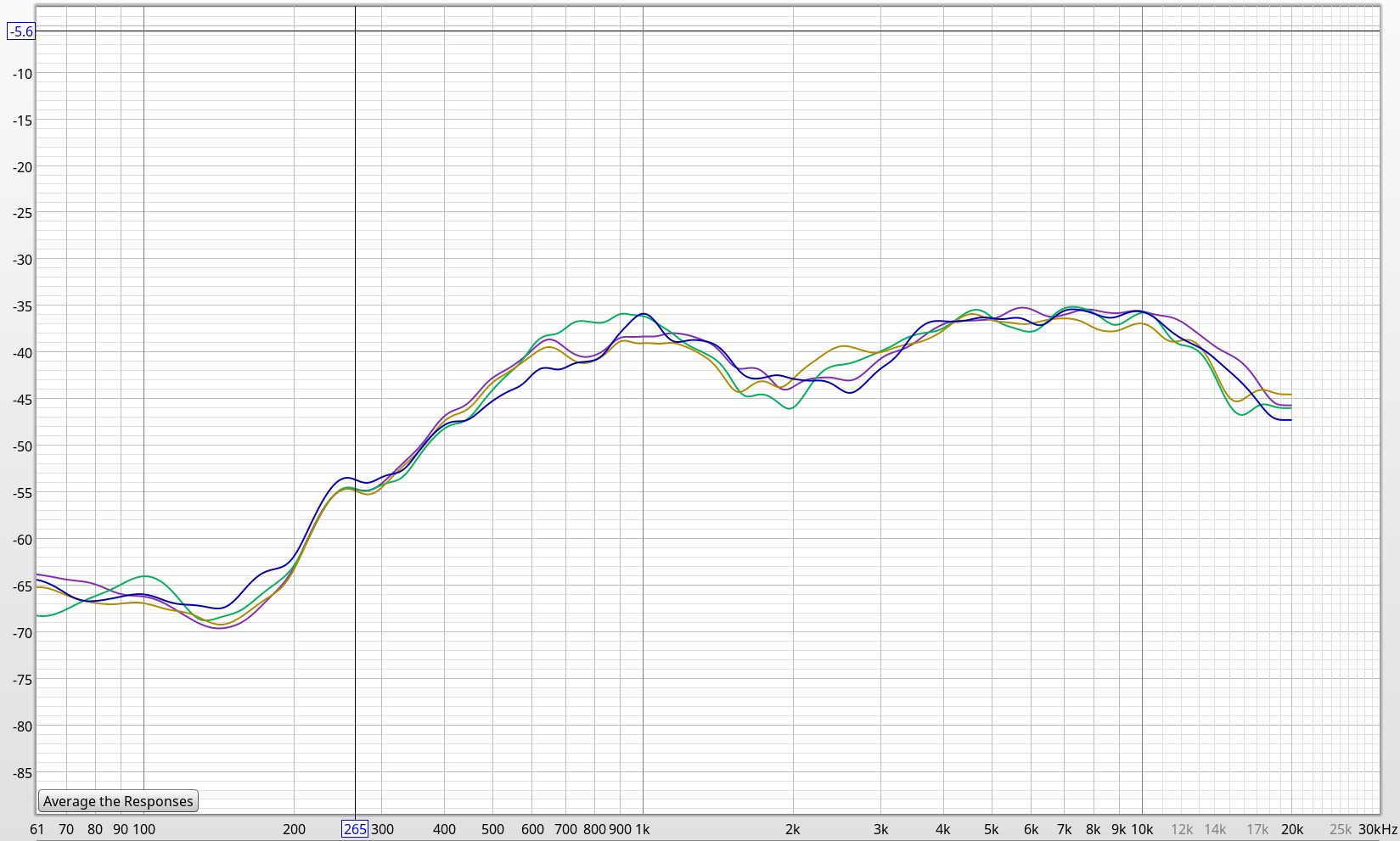Click the 500 frequency axis label
Image resolution: width=1400 pixels, height=841 pixels.
[492, 829]
